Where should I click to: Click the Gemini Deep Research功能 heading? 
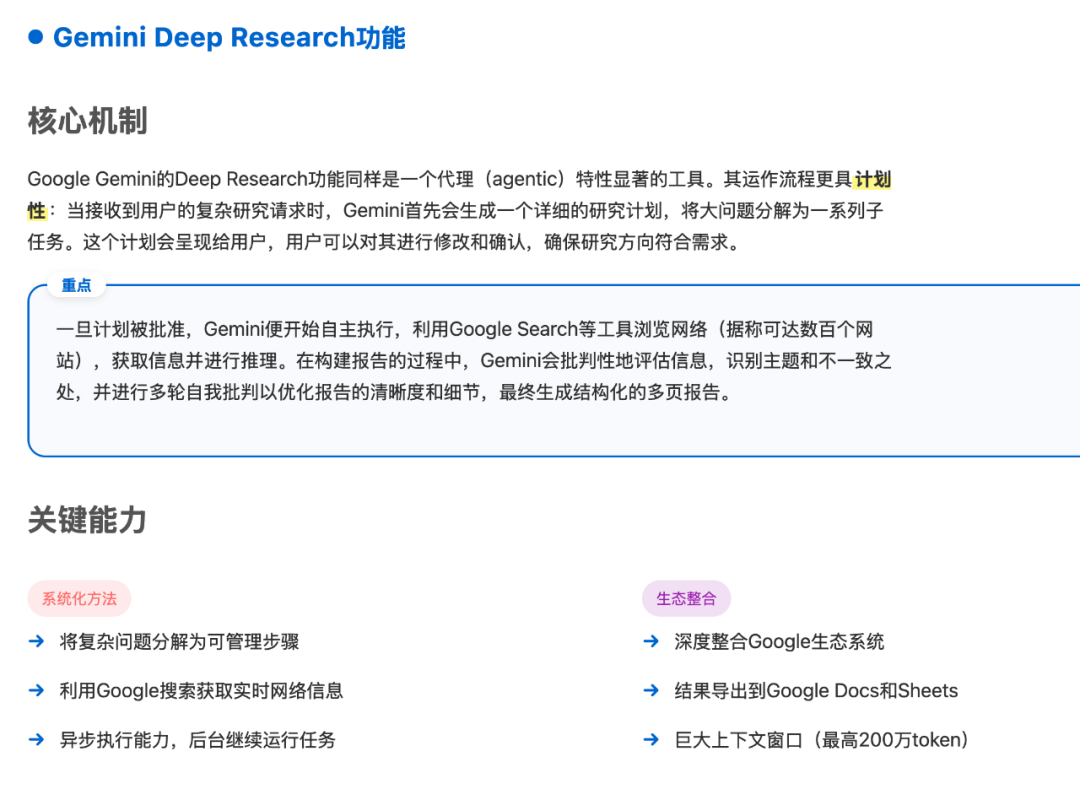(229, 37)
